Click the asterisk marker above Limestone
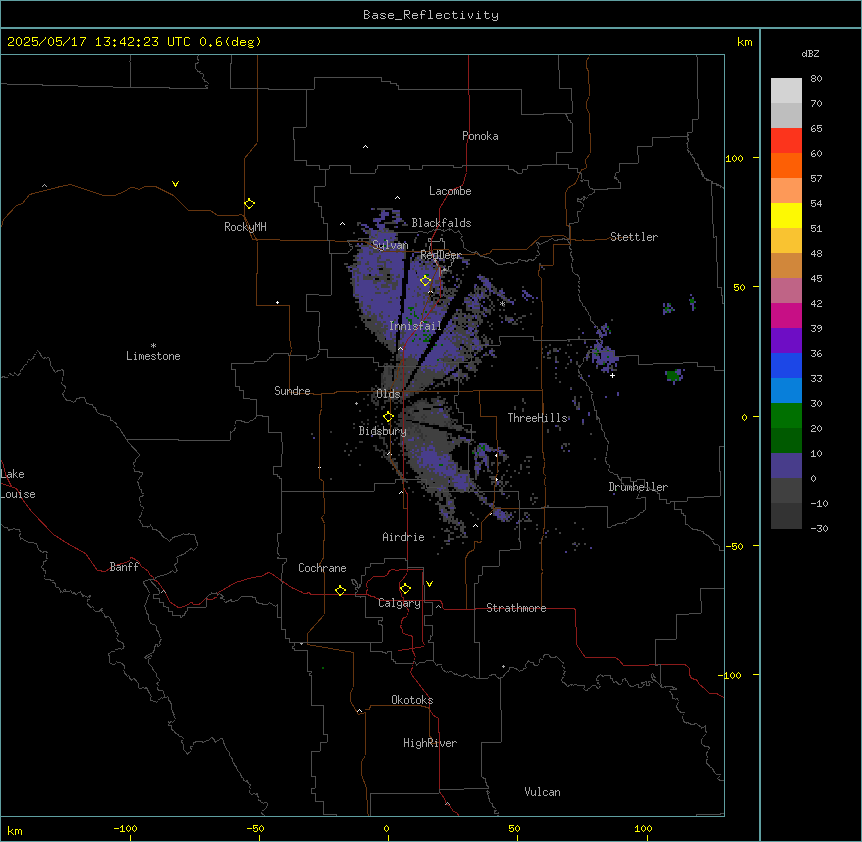The image size is (862, 842). [x=153, y=346]
